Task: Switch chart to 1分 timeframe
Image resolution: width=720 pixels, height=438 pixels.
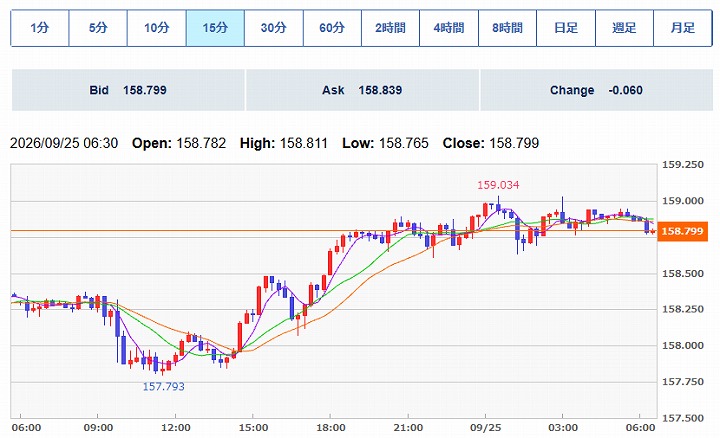Action: [x=40, y=28]
